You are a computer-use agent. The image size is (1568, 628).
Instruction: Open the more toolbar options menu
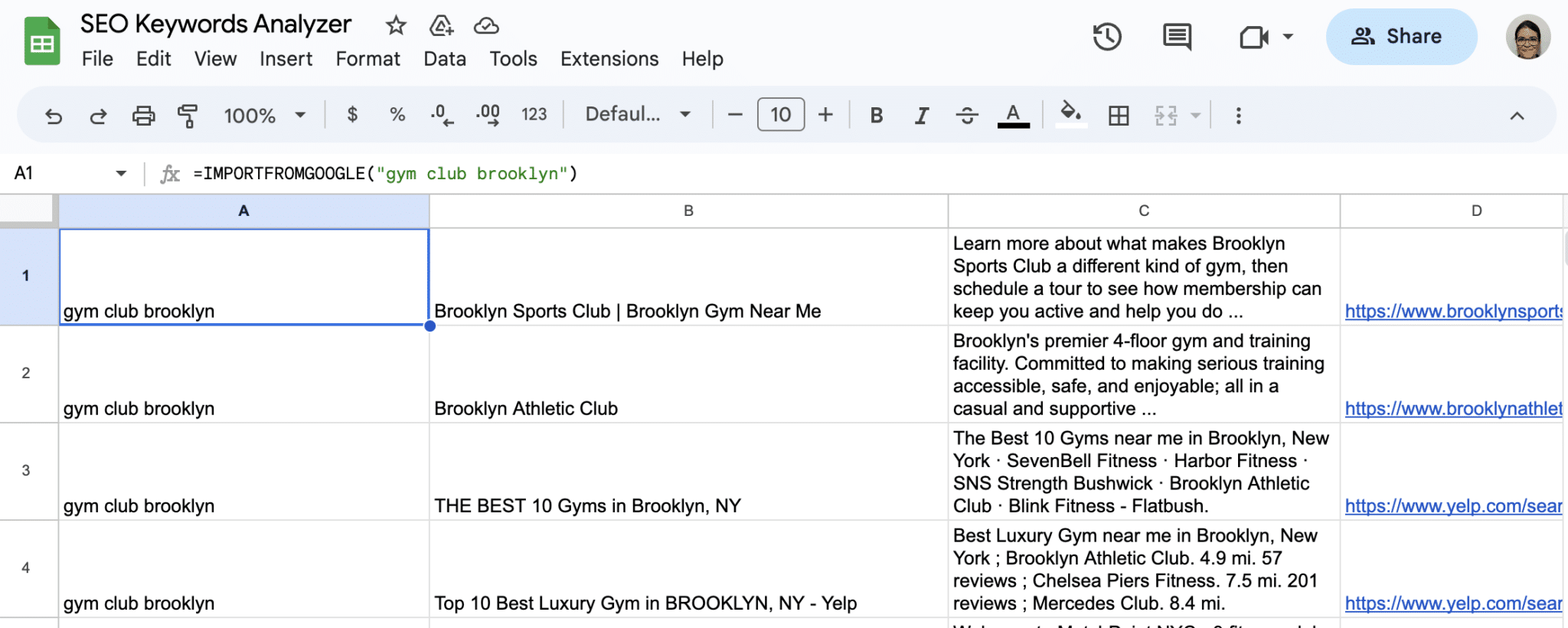coord(1238,116)
